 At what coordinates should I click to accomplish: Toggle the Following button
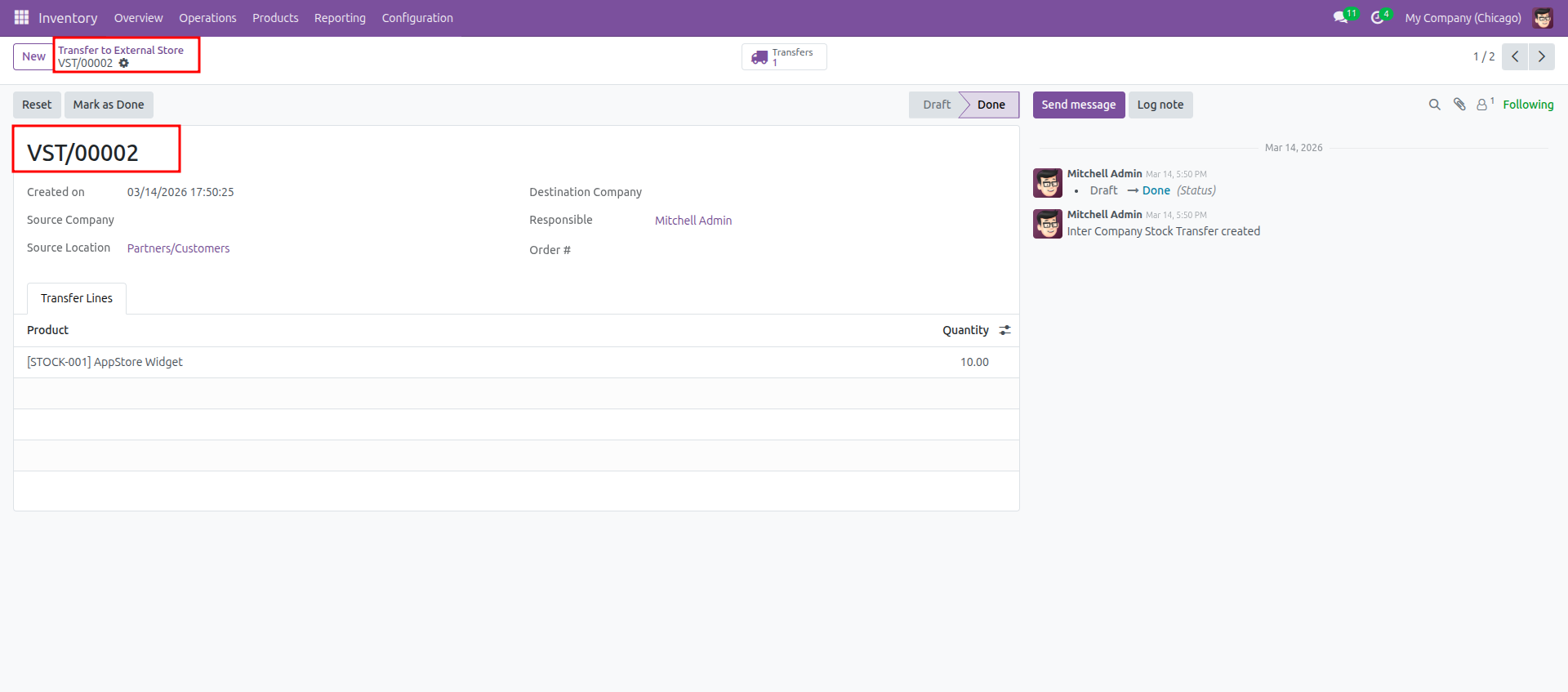click(1528, 105)
